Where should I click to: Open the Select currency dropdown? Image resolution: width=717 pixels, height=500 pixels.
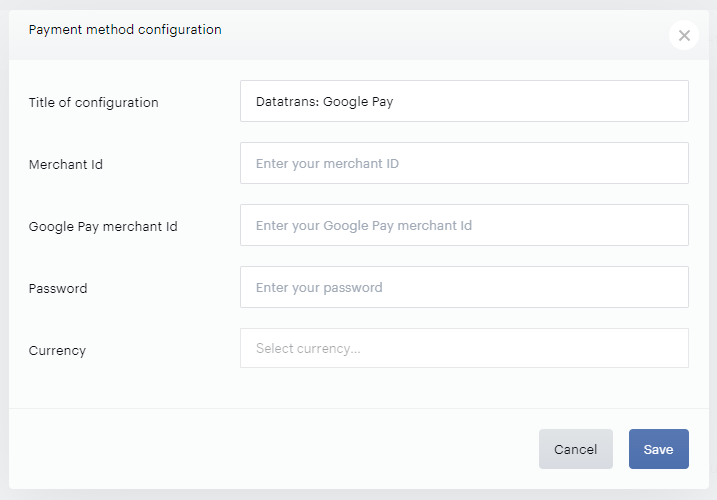[464, 348]
